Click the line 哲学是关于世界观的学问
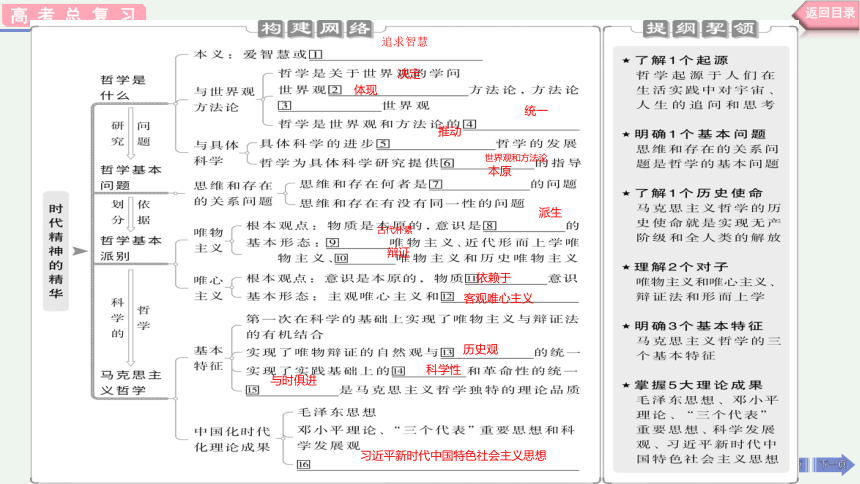 pos(369,73)
